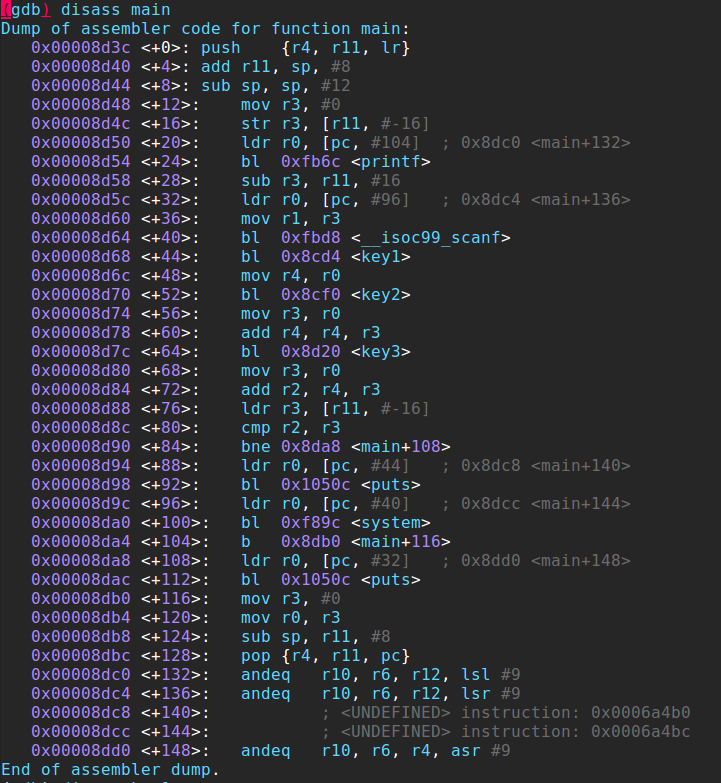Click the 'pop {r4, r11, pc}' instruction
The image size is (721, 783).
pyautogui.click(x=326, y=655)
